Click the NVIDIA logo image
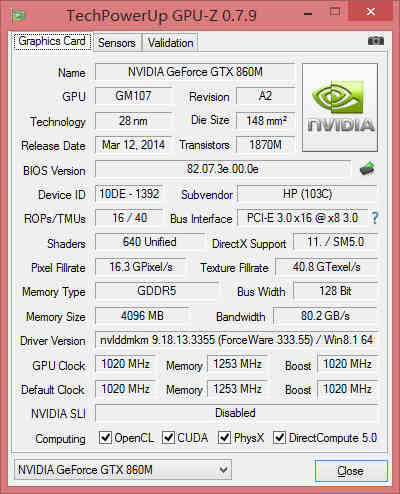Viewport: 400px width, 494px height. pos(340,107)
